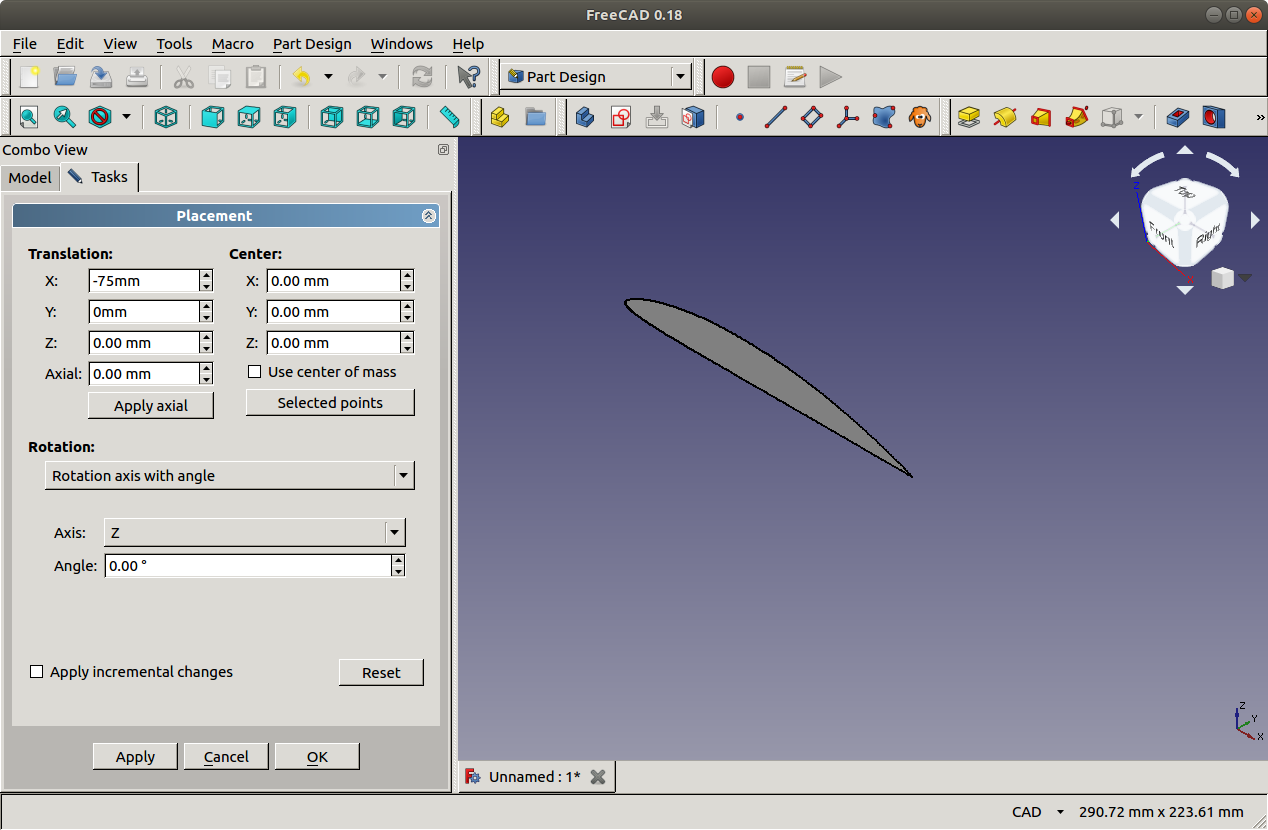The height and width of the screenshot is (830, 1268).
Task: Create a datum line
Action: (x=776, y=117)
